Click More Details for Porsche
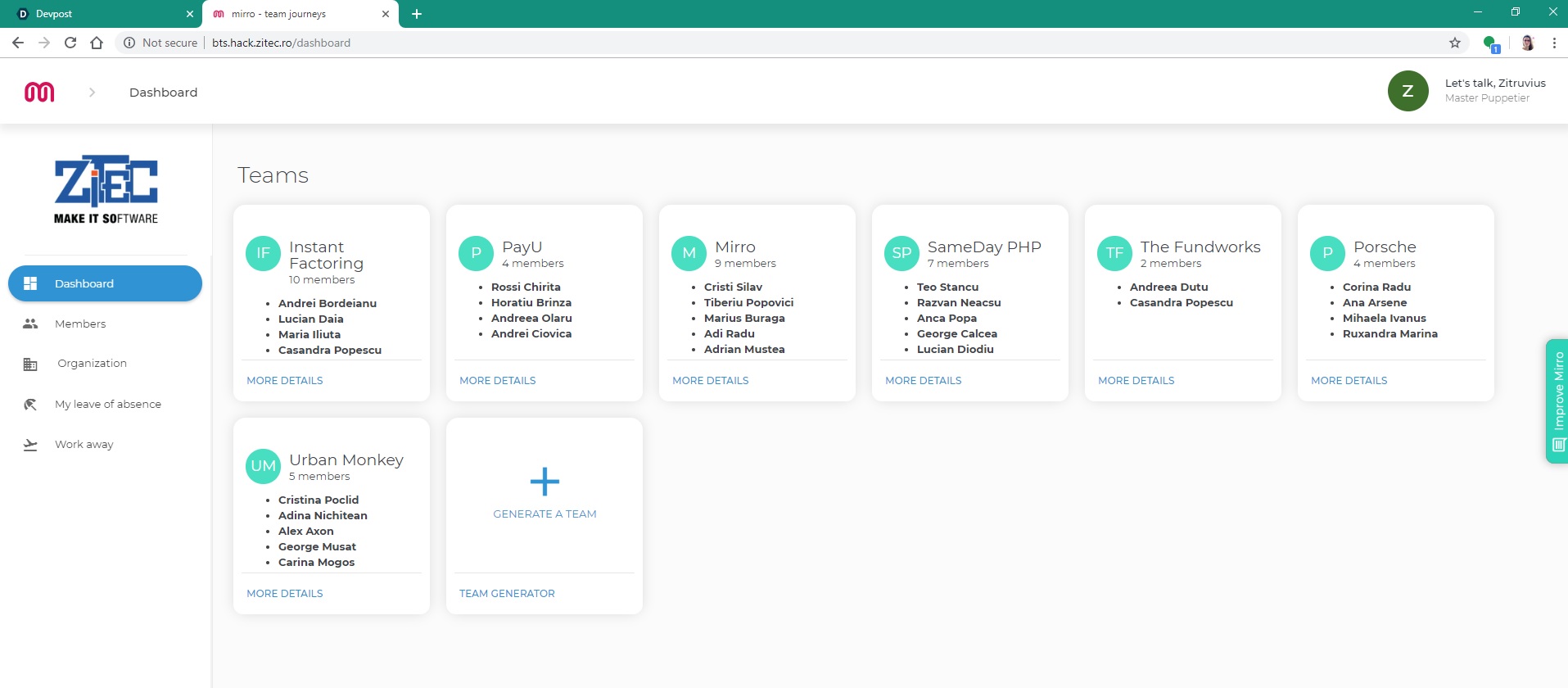This screenshot has height=688, width=1568. coord(1349,380)
